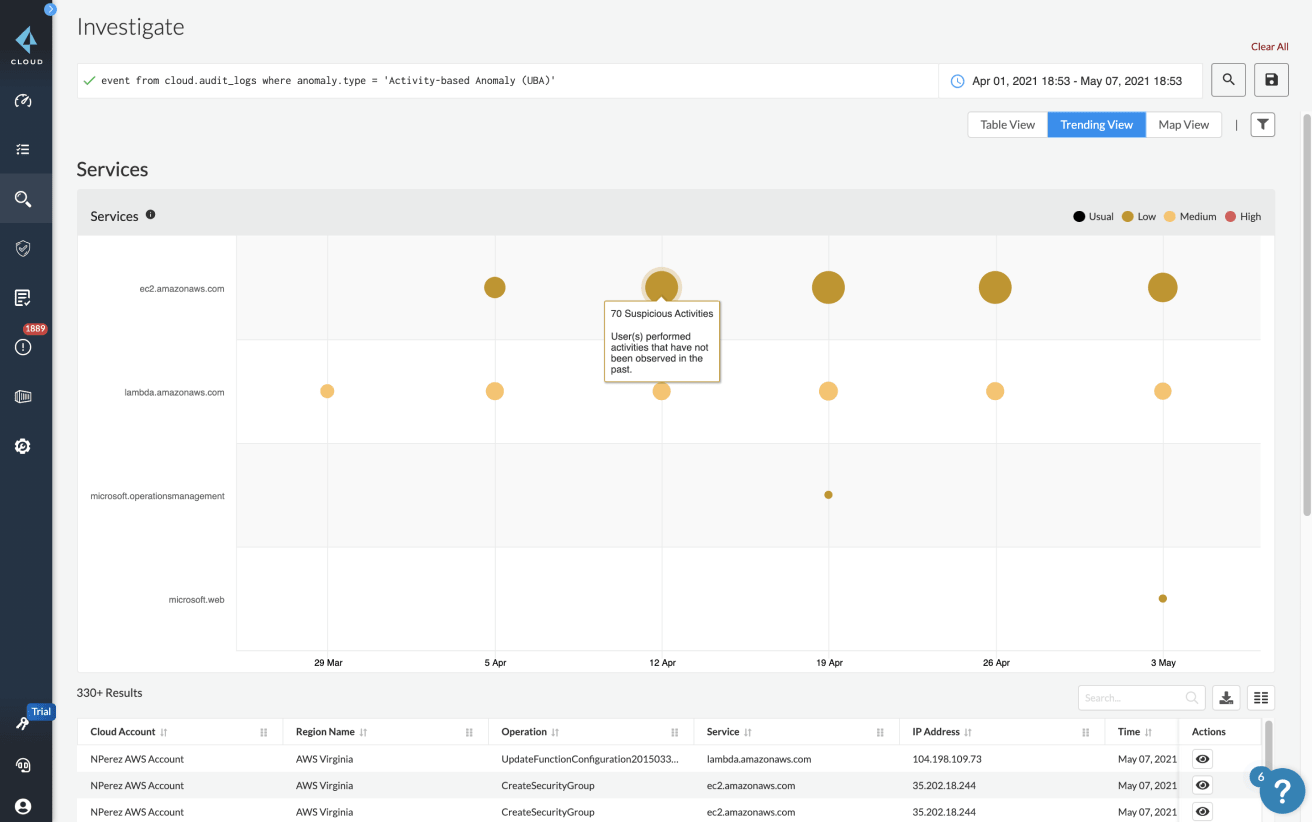This screenshot has width=1312, height=822.
Task: Click the microsoft.web data point on 3 May
Action: pos(1162,599)
